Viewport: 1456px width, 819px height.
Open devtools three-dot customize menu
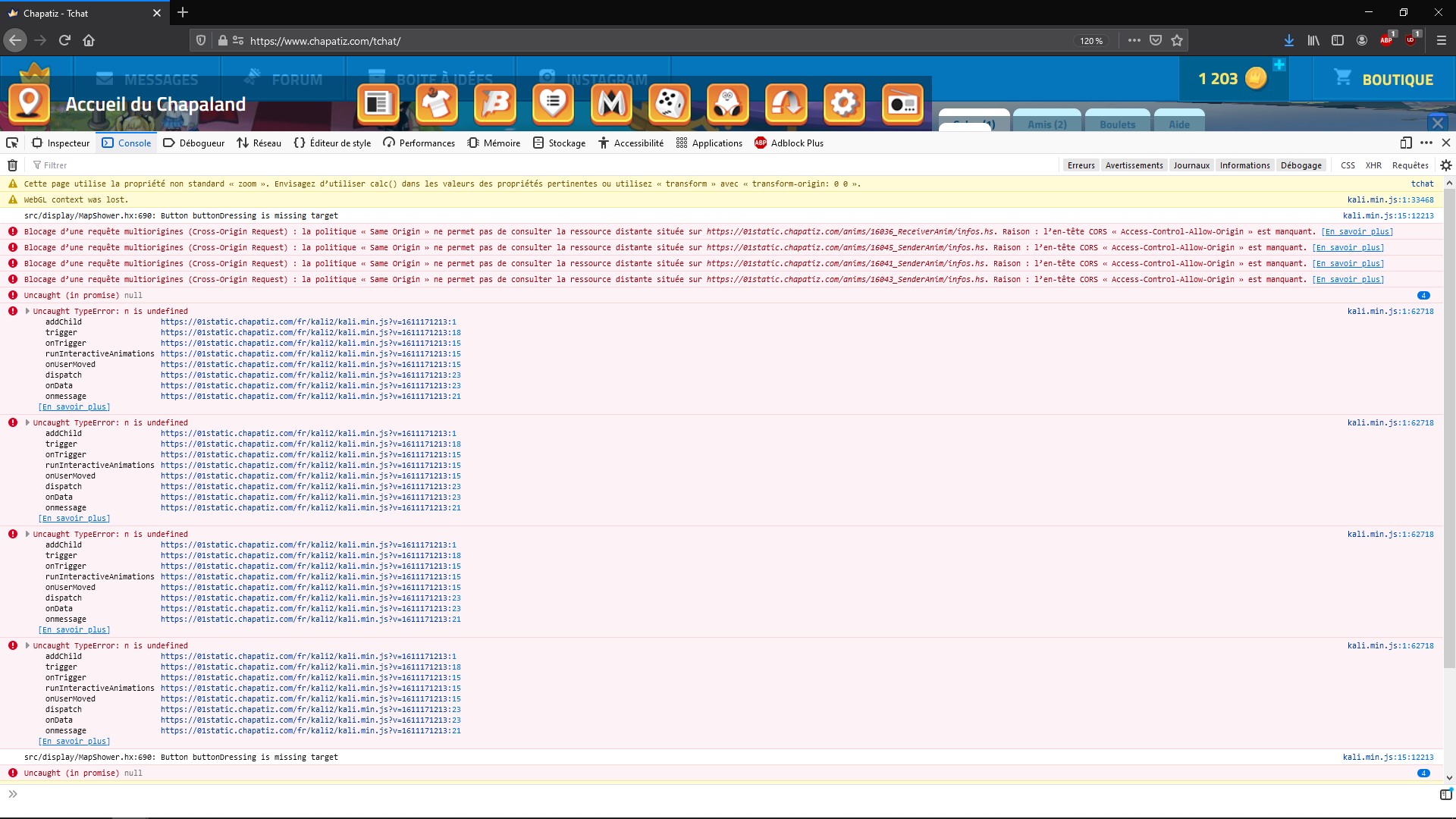tap(1426, 143)
